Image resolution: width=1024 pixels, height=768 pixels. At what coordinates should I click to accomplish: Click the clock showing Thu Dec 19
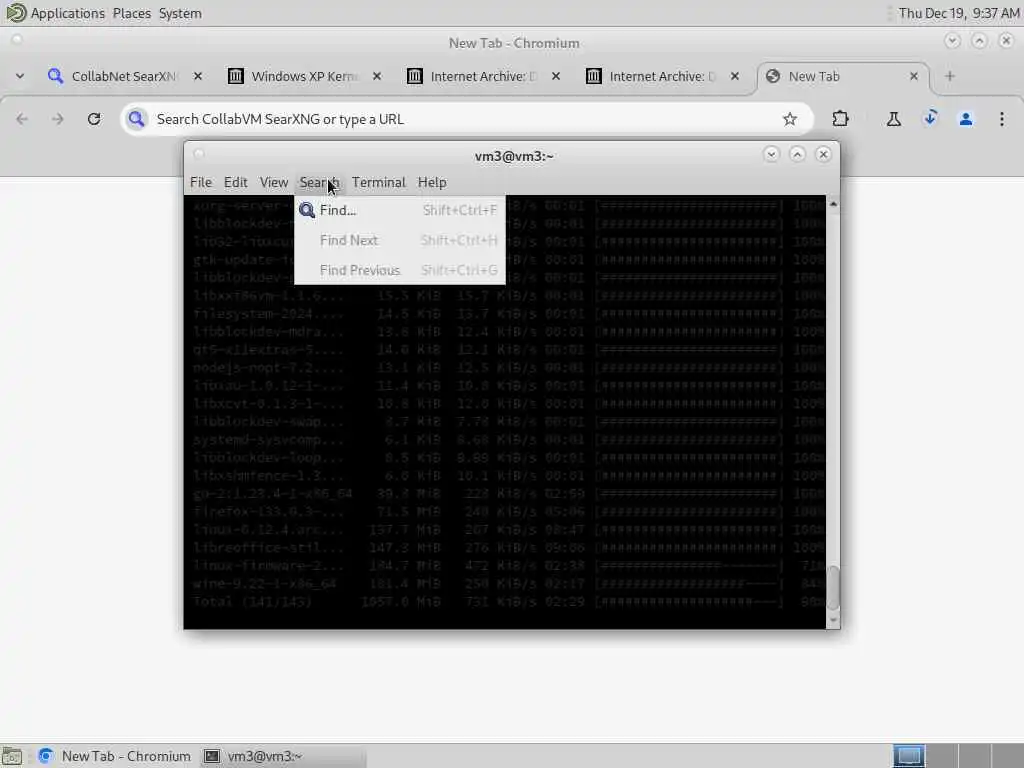(x=958, y=13)
